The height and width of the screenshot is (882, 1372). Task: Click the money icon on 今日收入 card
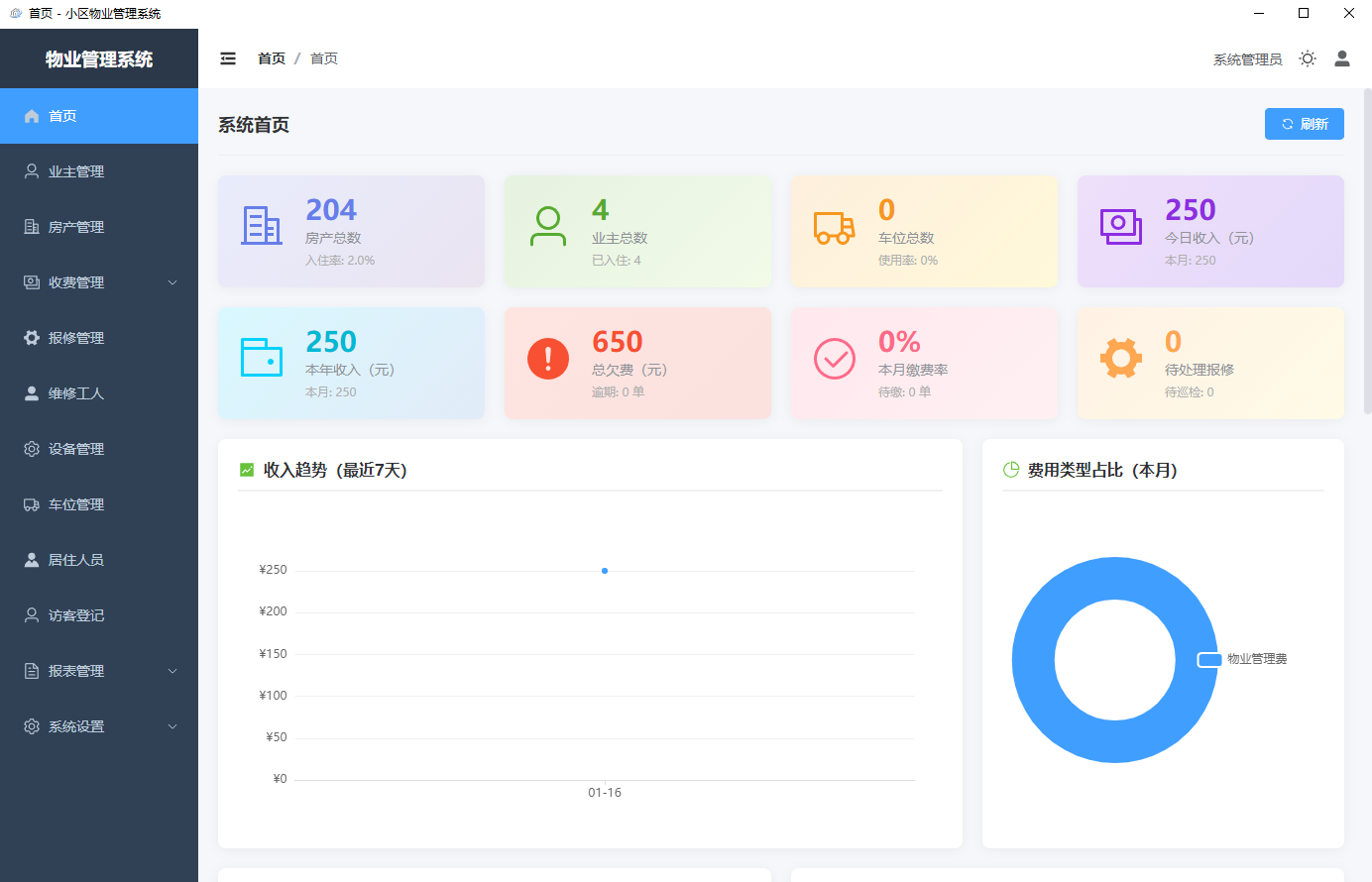(1120, 226)
